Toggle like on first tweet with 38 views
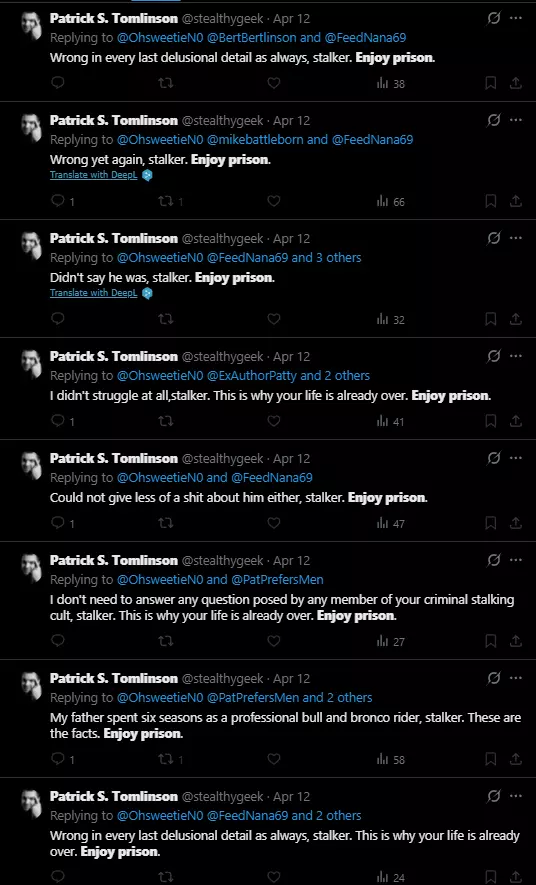Image resolution: width=536 pixels, height=885 pixels. tap(274, 83)
